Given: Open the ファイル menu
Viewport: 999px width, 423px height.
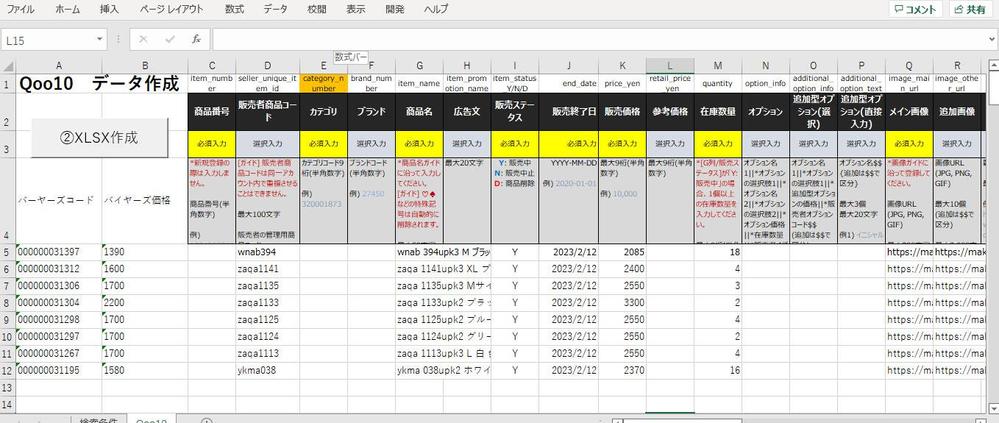Looking at the screenshot, I should pos(20,10).
